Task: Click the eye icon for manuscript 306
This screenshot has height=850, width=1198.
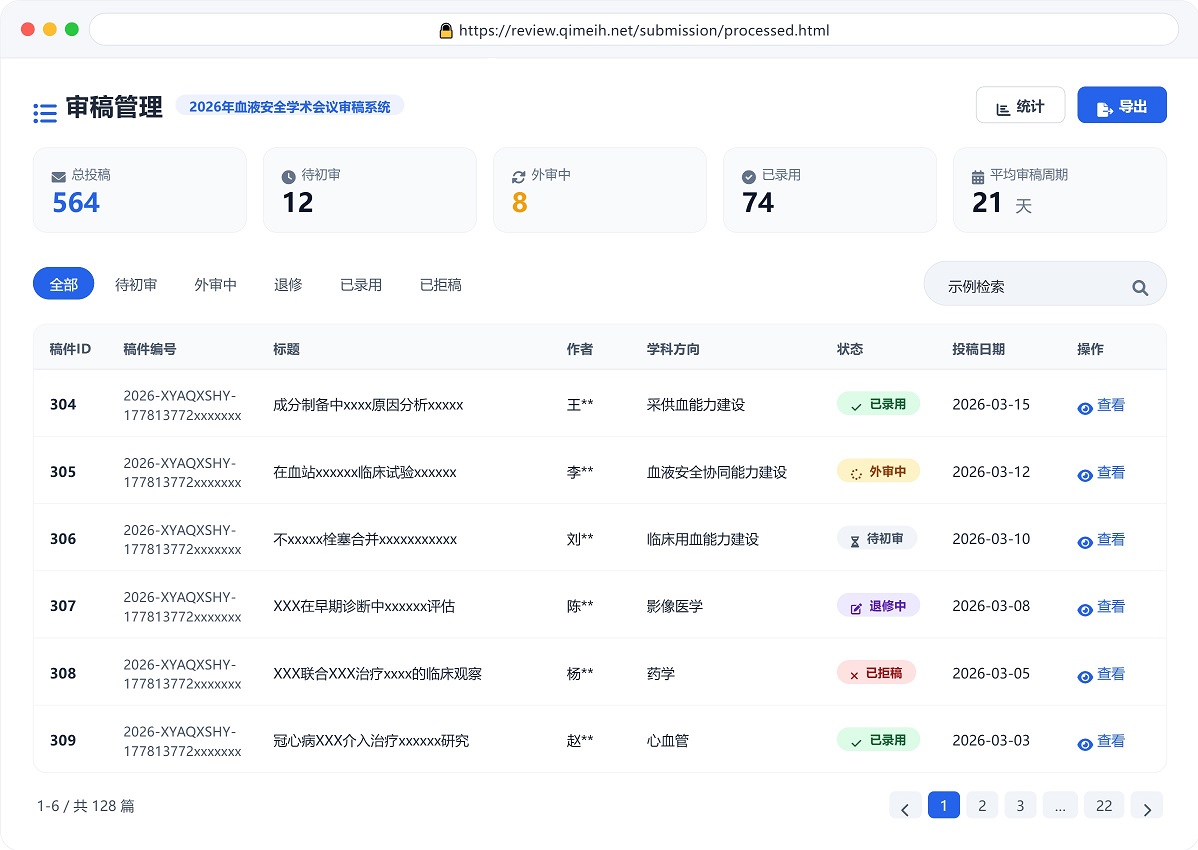Action: click(1084, 542)
